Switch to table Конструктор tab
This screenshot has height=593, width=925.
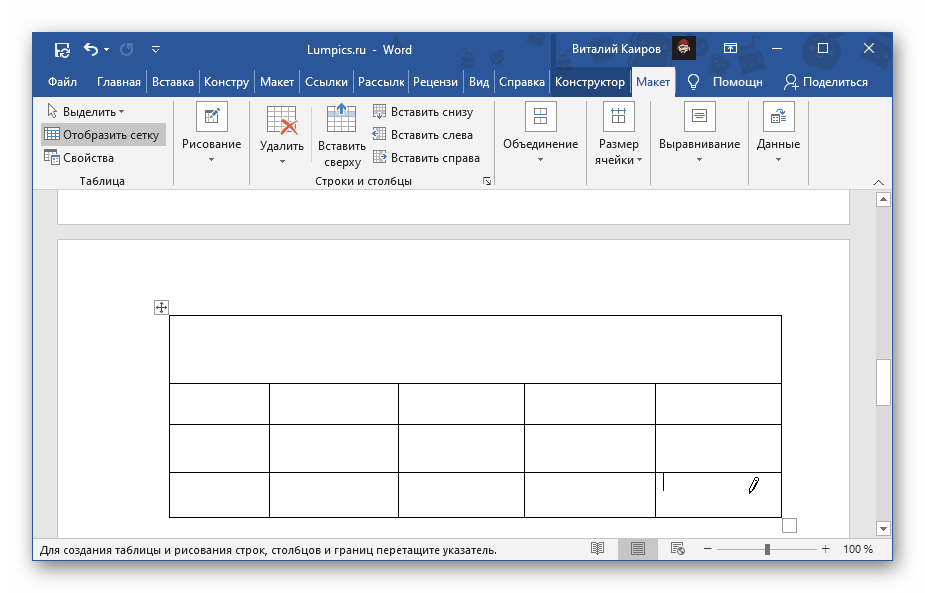pos(589,82)
